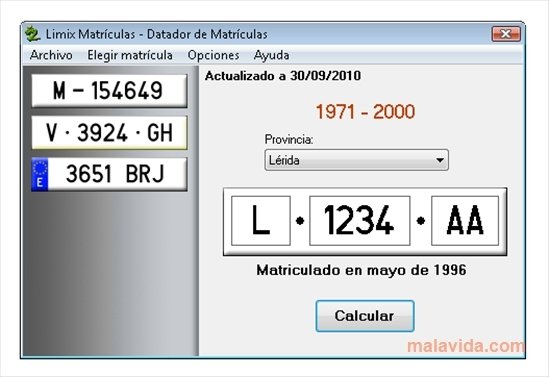This screenshot has height=377, width=549.
Task: Click the Actualizado a 30/09/2010 label
Action: point(283,76)
